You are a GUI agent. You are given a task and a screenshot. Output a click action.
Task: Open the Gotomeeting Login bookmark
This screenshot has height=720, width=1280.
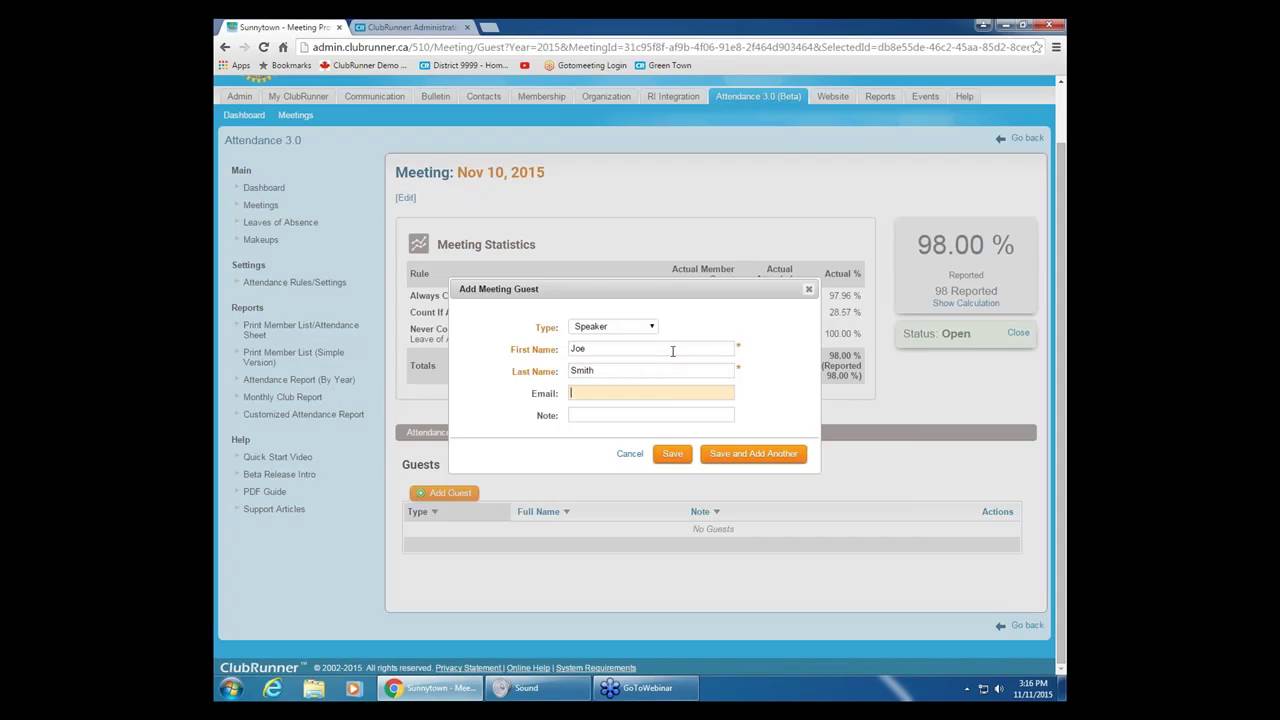(586, 65)
